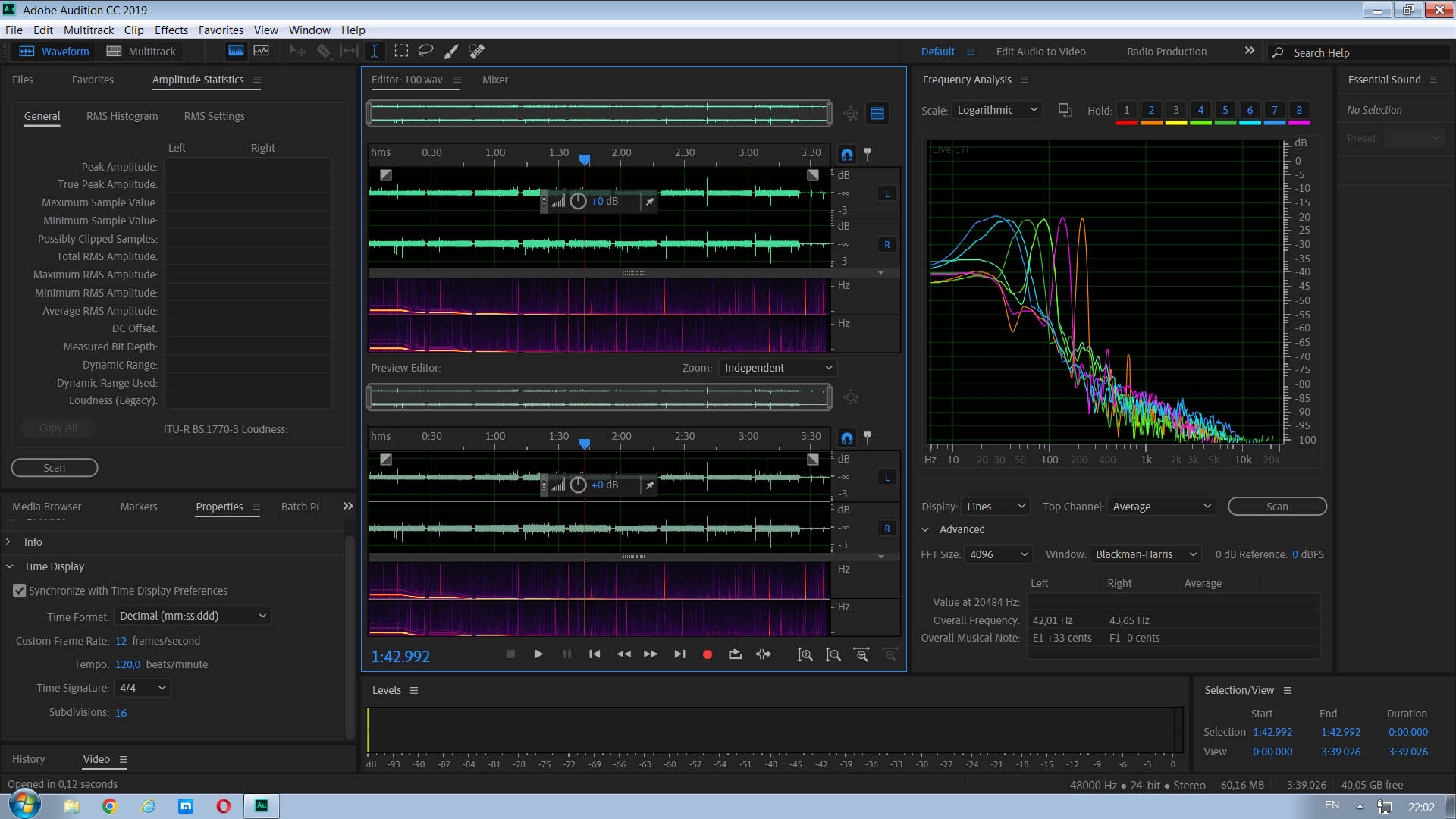Click the Fast Forward transport button
This screenshot has height=819, width=1456.
[651, 654]
